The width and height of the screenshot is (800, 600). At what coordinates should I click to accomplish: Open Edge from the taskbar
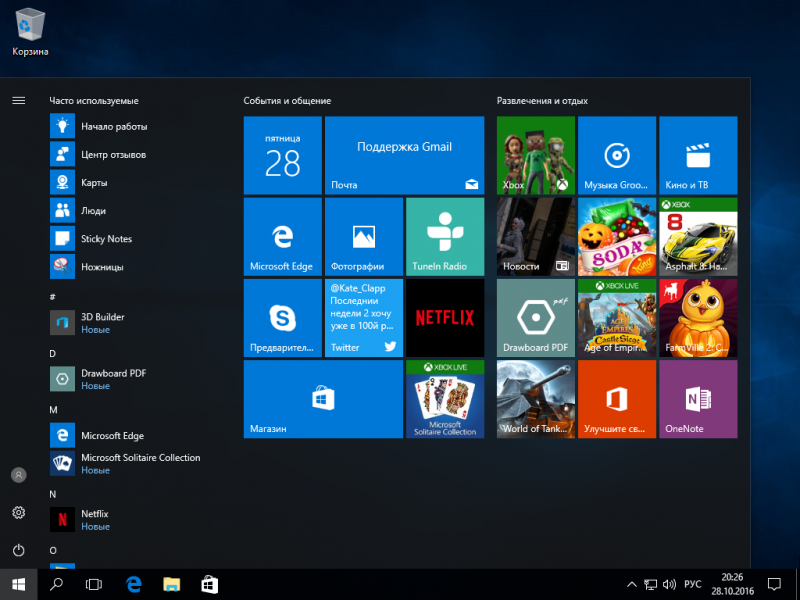(x=133, y=585)
